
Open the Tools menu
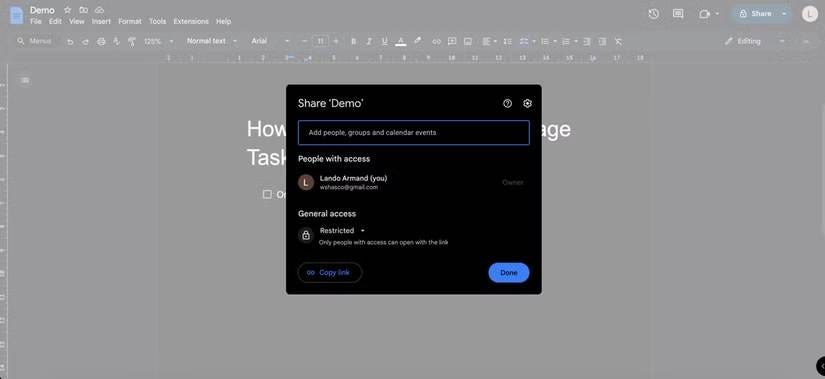pyautogui.click(x=157, y=22)
